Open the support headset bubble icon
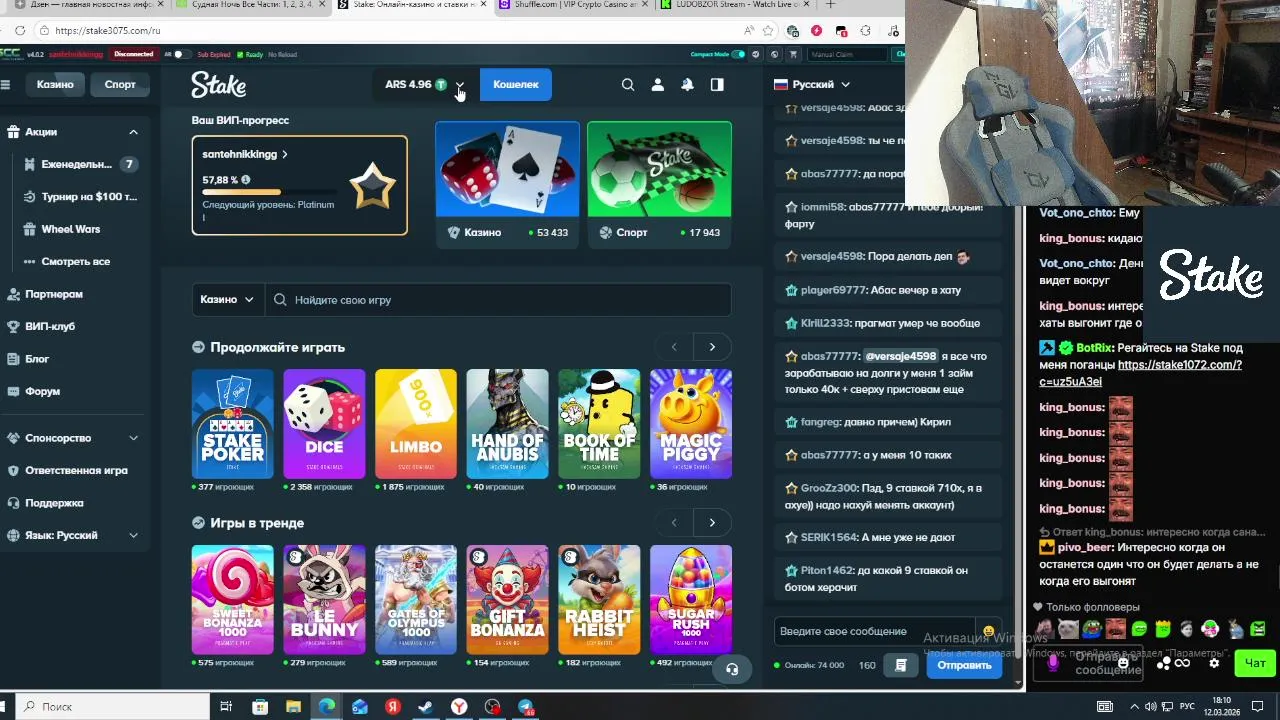Screen dimensions: 1280x720 pyautogui.click(x=732, y=669)
